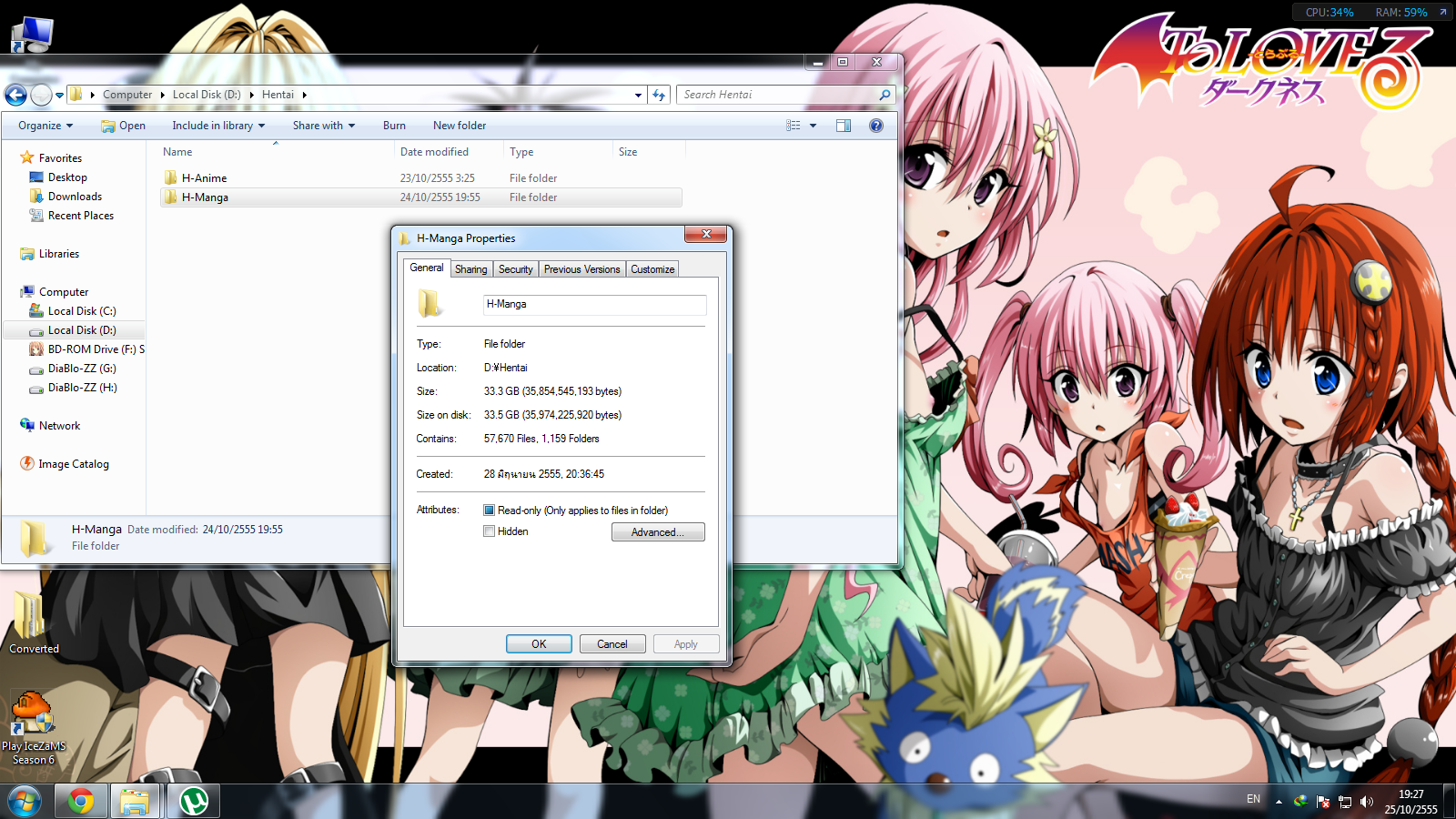
Task: Open the BD-ROM Drive (F:) entry
Action: coord(96,349)
